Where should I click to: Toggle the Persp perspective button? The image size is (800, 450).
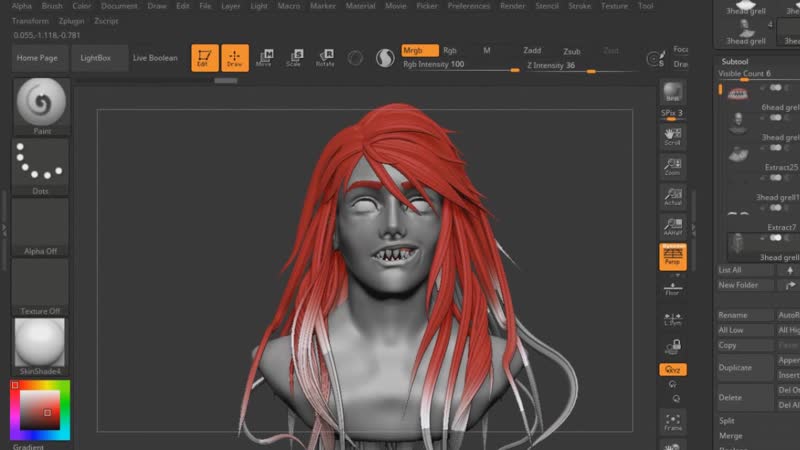[x=672, y=256]
